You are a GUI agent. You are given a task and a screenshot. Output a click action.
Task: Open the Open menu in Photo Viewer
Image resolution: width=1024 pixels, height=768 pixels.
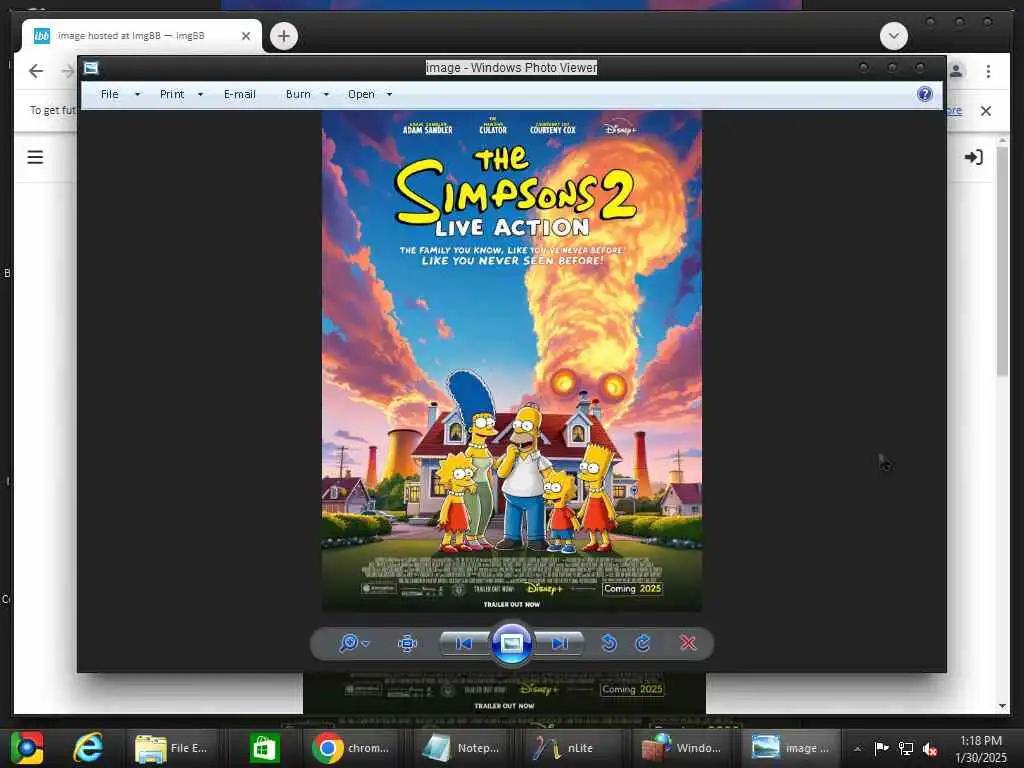click(x=361, y=94)
